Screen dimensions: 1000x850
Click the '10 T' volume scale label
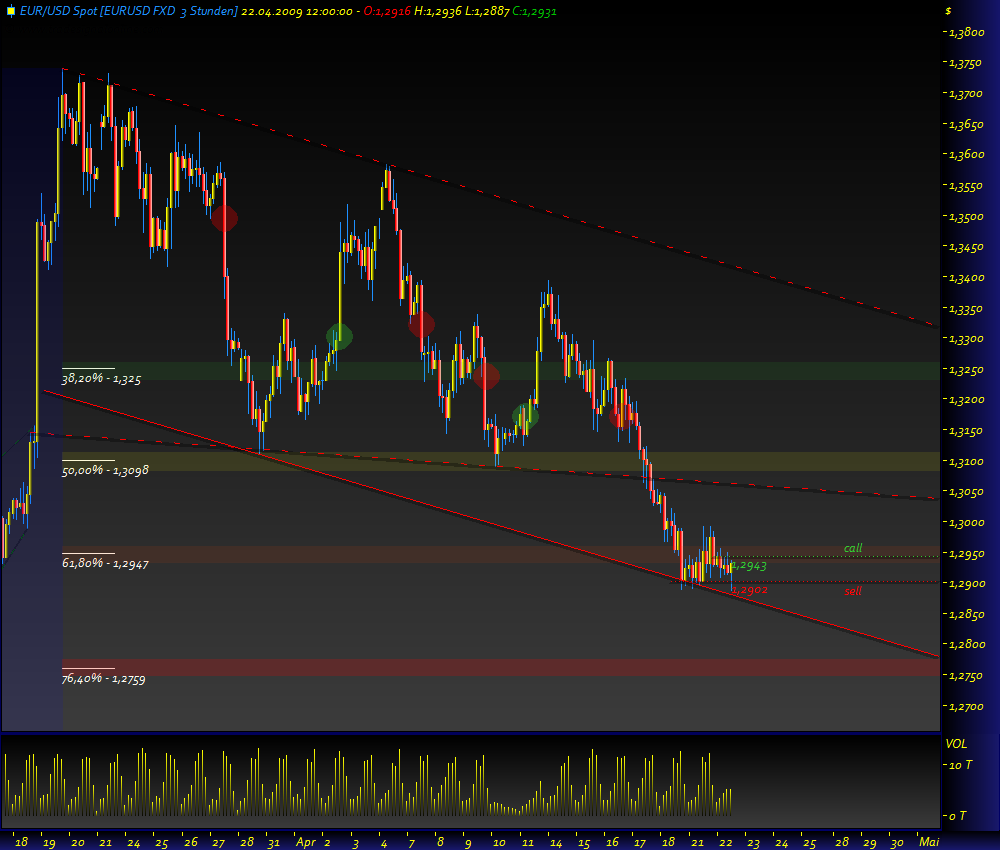[x=959, y=765]
